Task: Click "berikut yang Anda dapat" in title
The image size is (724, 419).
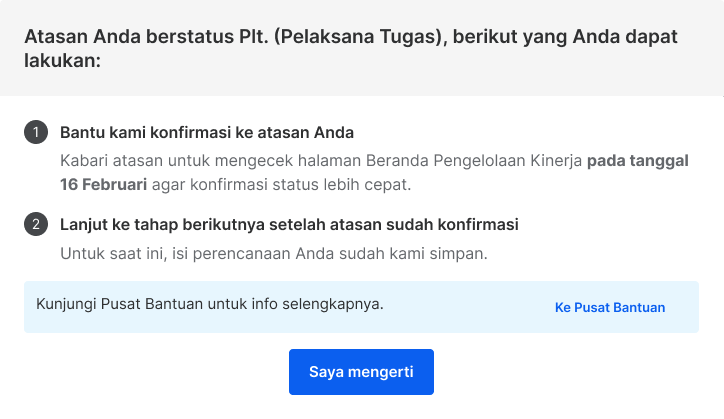Action: [x=565, y=36]
